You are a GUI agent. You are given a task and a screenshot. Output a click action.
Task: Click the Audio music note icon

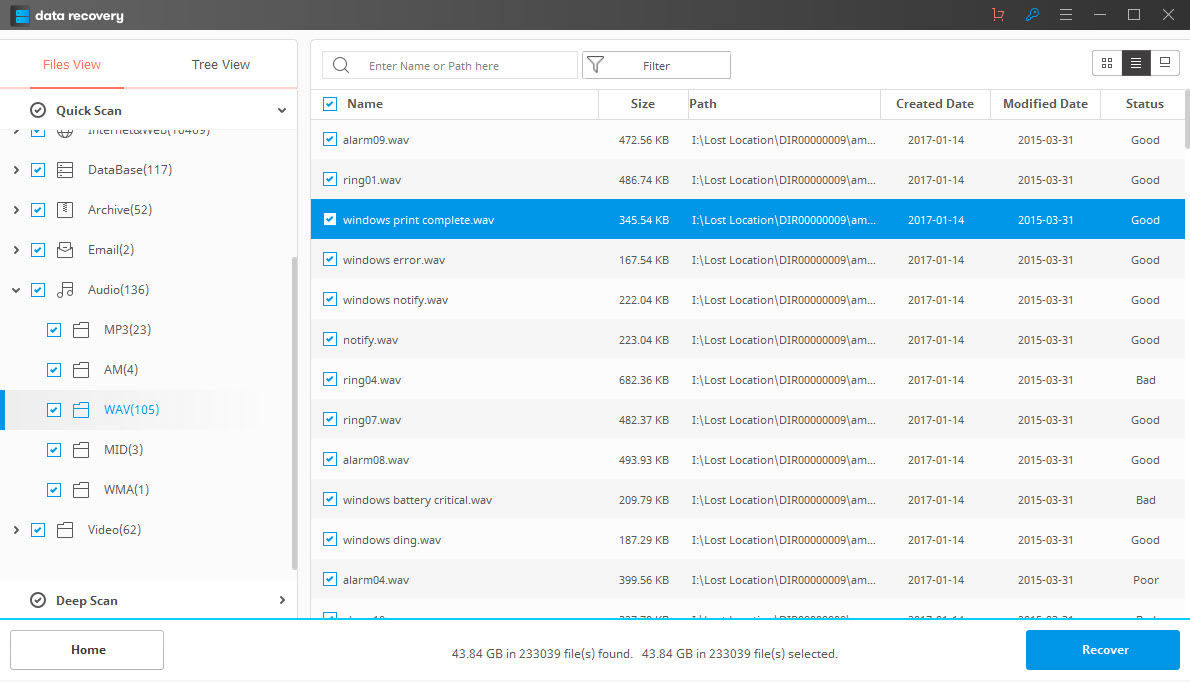click(65, 290)
